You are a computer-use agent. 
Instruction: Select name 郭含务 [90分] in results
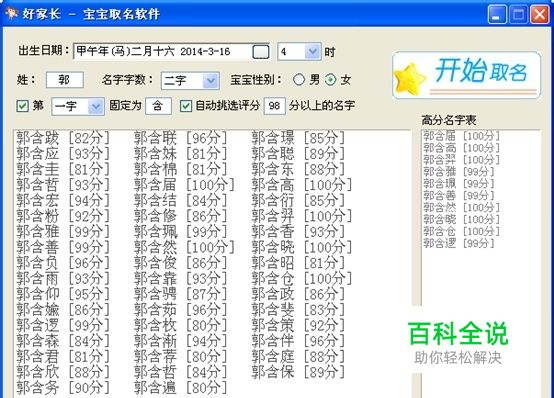(x=63, y=388)
